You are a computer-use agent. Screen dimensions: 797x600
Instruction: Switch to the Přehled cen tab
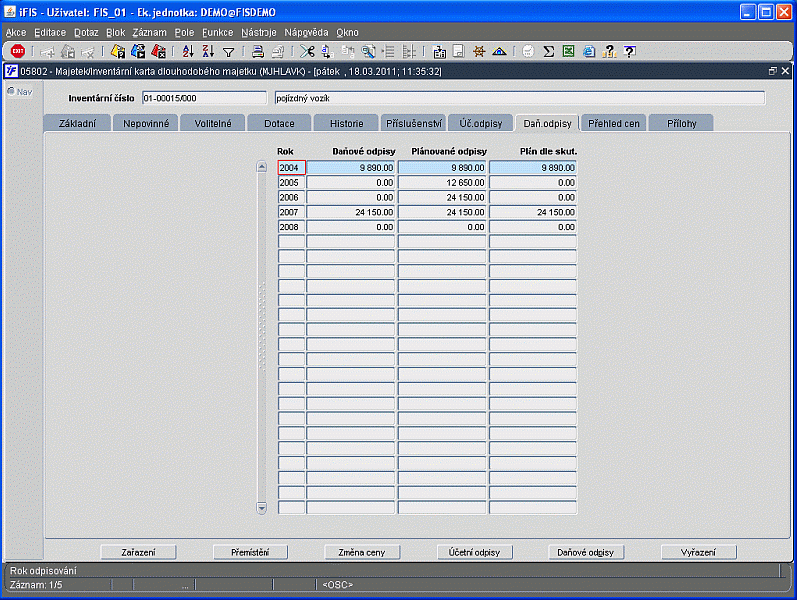pyautogui.click(x=614, y=123)
